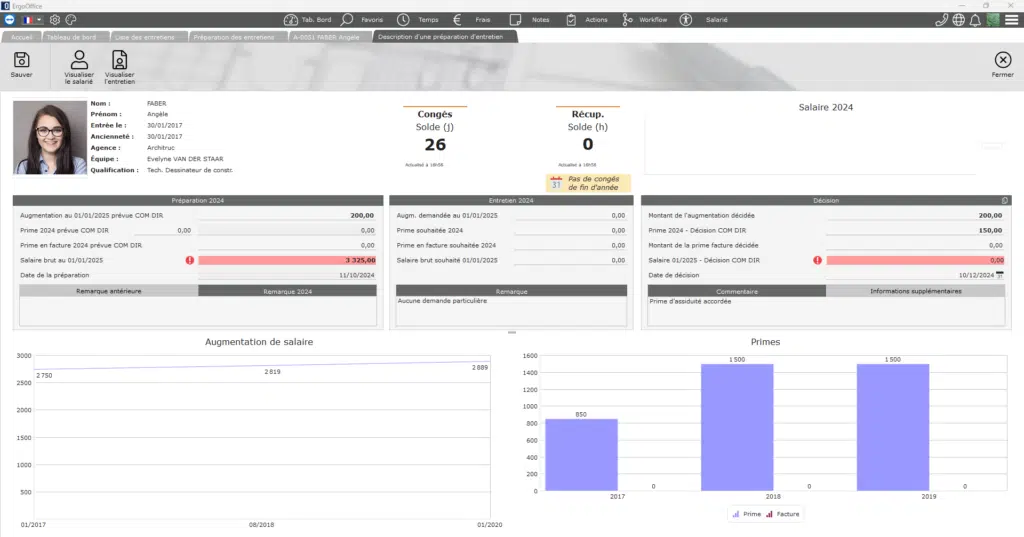Open the settings gear icon
This screenshot has height=537, width=1024.
55,19
